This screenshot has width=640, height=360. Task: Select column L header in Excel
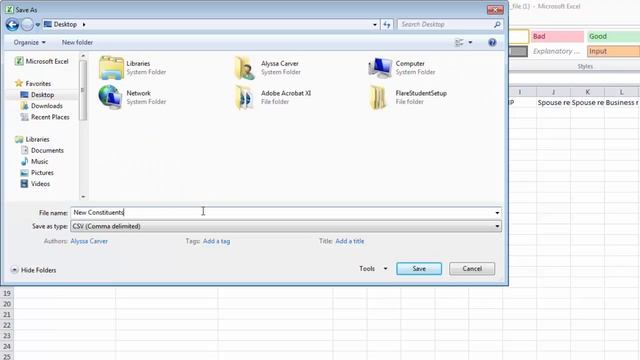(x=622, y=92)
